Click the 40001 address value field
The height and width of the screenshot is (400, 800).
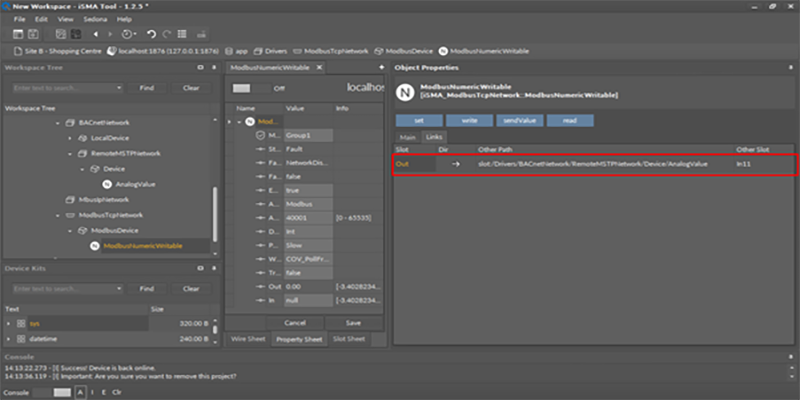click(308, 218)
